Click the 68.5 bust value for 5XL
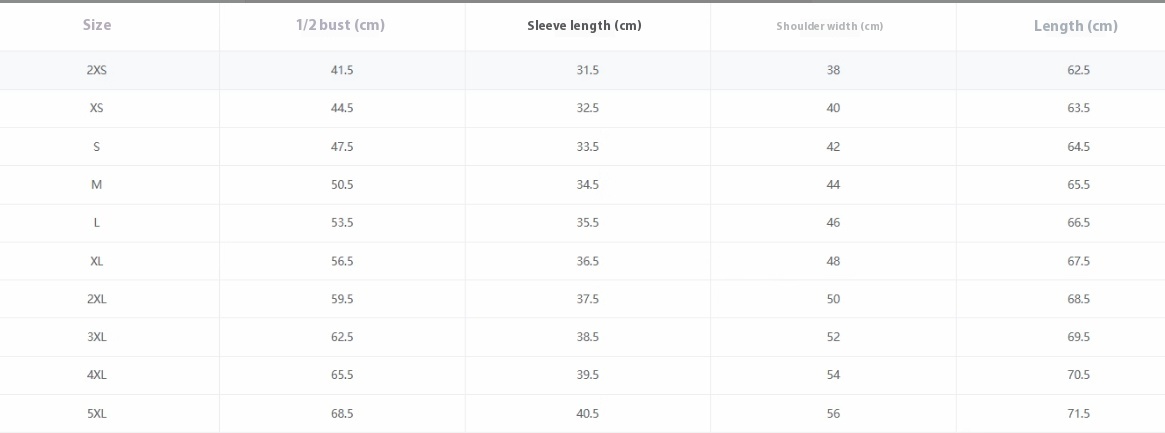The height and width of the screenshot is (433, 1165). point(342,414)
